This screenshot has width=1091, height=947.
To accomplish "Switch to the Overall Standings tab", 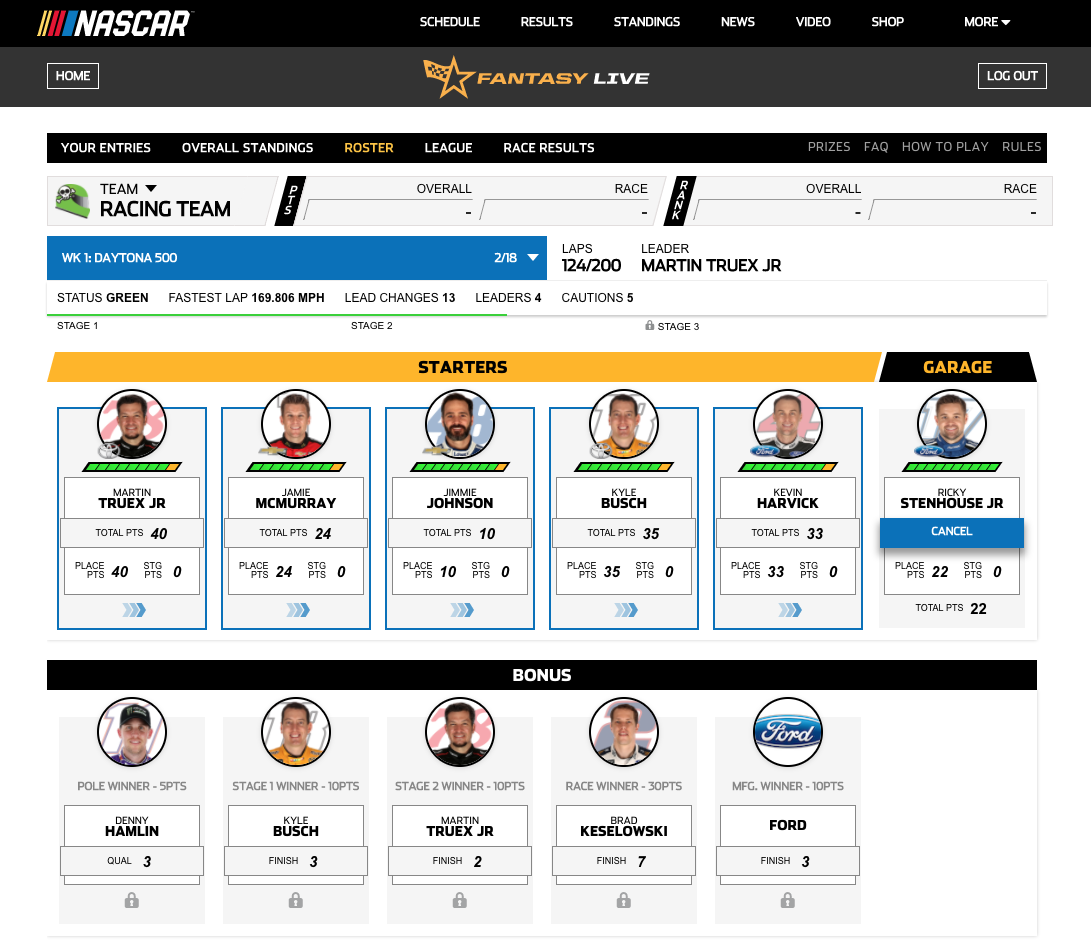I will point(247,148).
